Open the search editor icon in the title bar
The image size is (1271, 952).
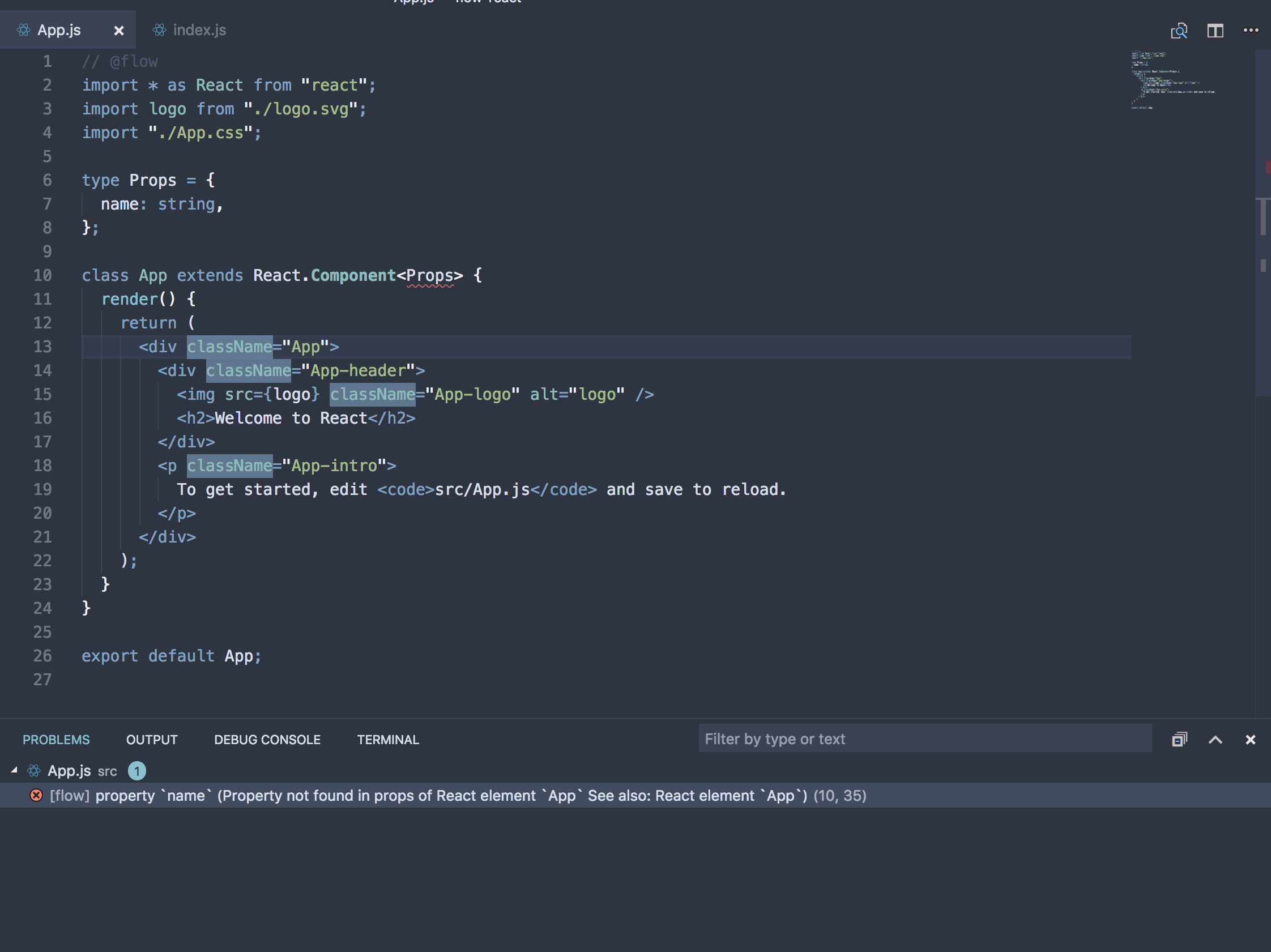click(1179, 31)
